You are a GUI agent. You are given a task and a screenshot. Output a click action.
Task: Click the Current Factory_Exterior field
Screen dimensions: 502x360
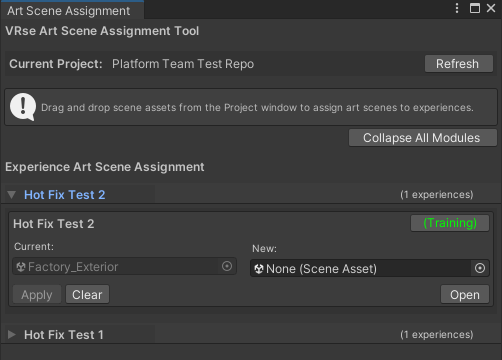tap(125, 266)
